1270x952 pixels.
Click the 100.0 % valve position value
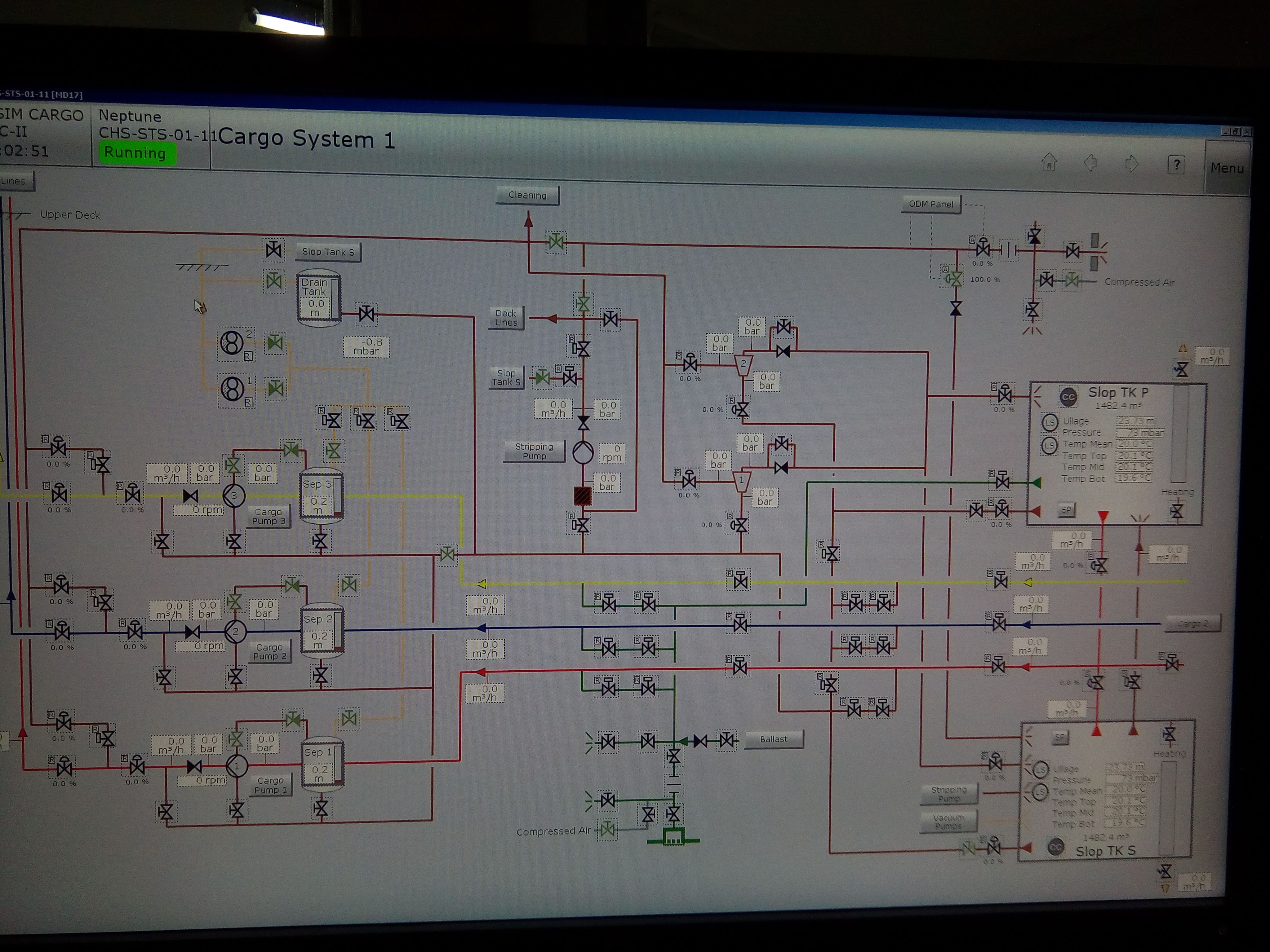pyautogui.click(x=985, y=280)
